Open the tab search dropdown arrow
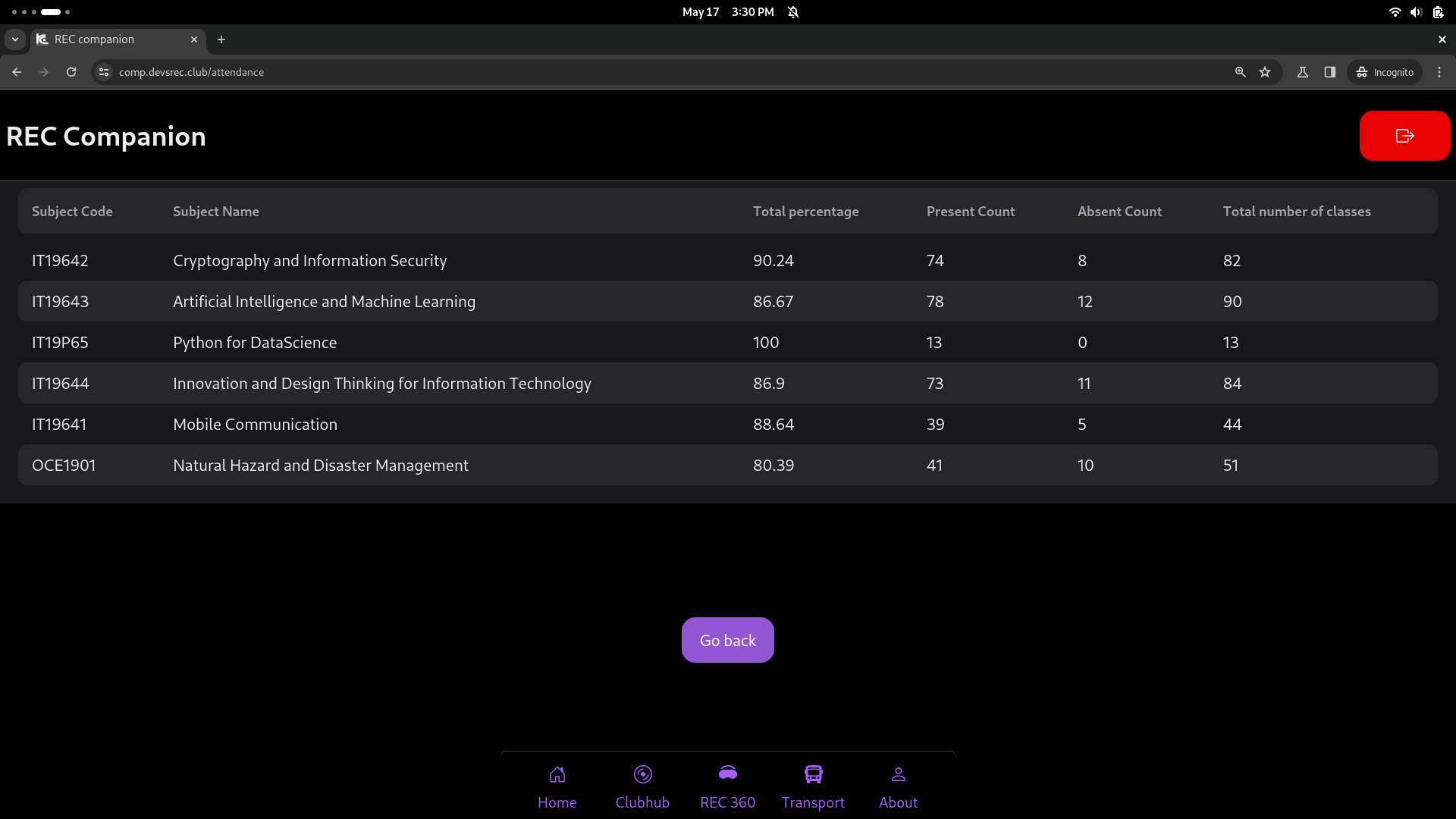 tap(15, 39)
